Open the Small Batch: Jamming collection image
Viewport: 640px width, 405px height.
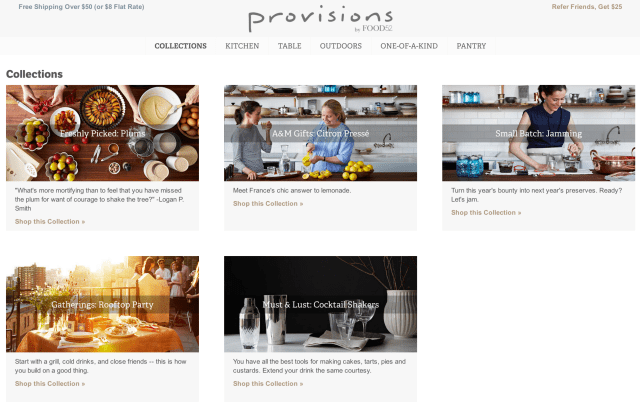[x=538, y=133]
